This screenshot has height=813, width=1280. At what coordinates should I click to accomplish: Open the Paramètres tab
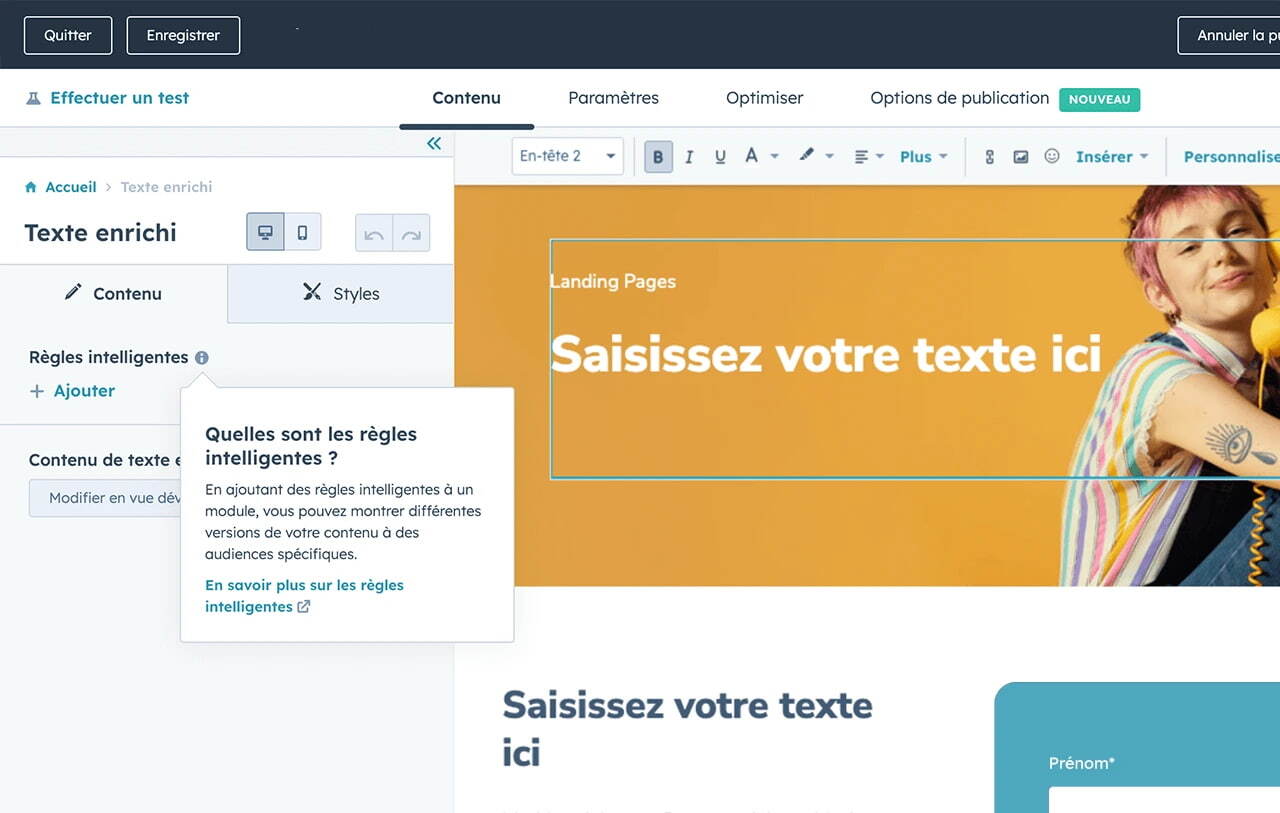point(613,98)
